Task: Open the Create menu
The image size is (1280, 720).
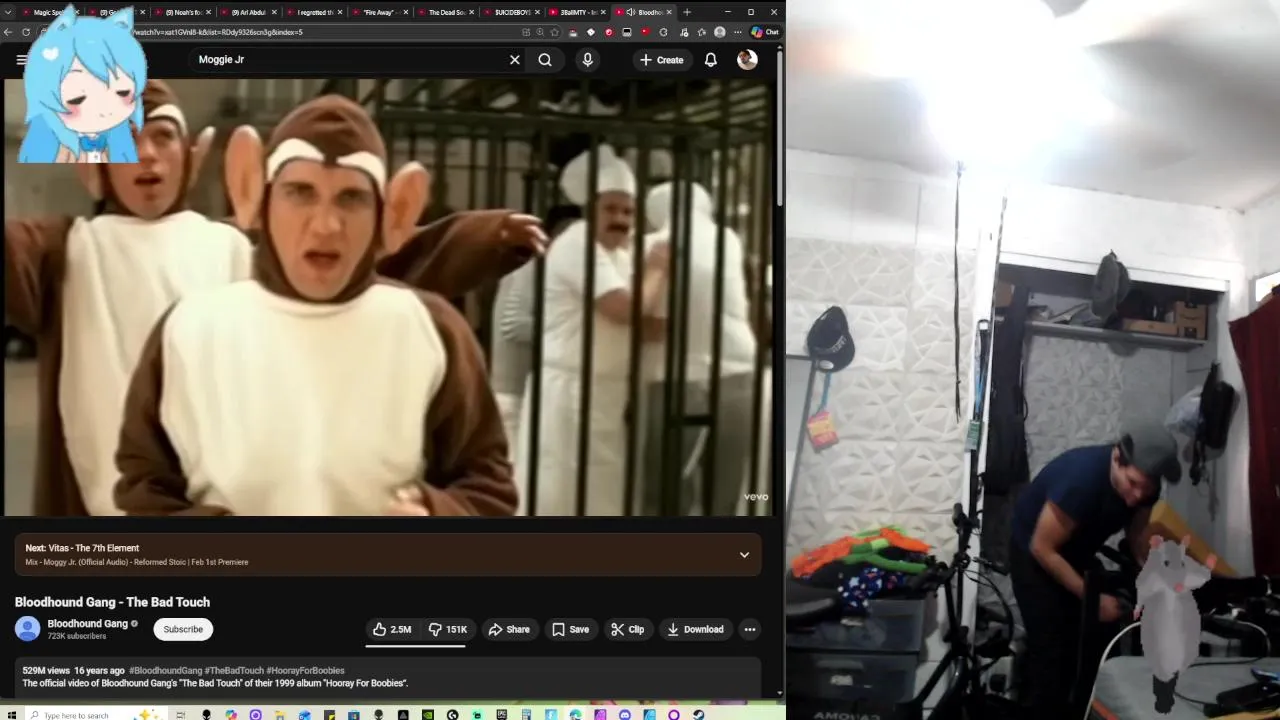Action: tap(662, 60)
